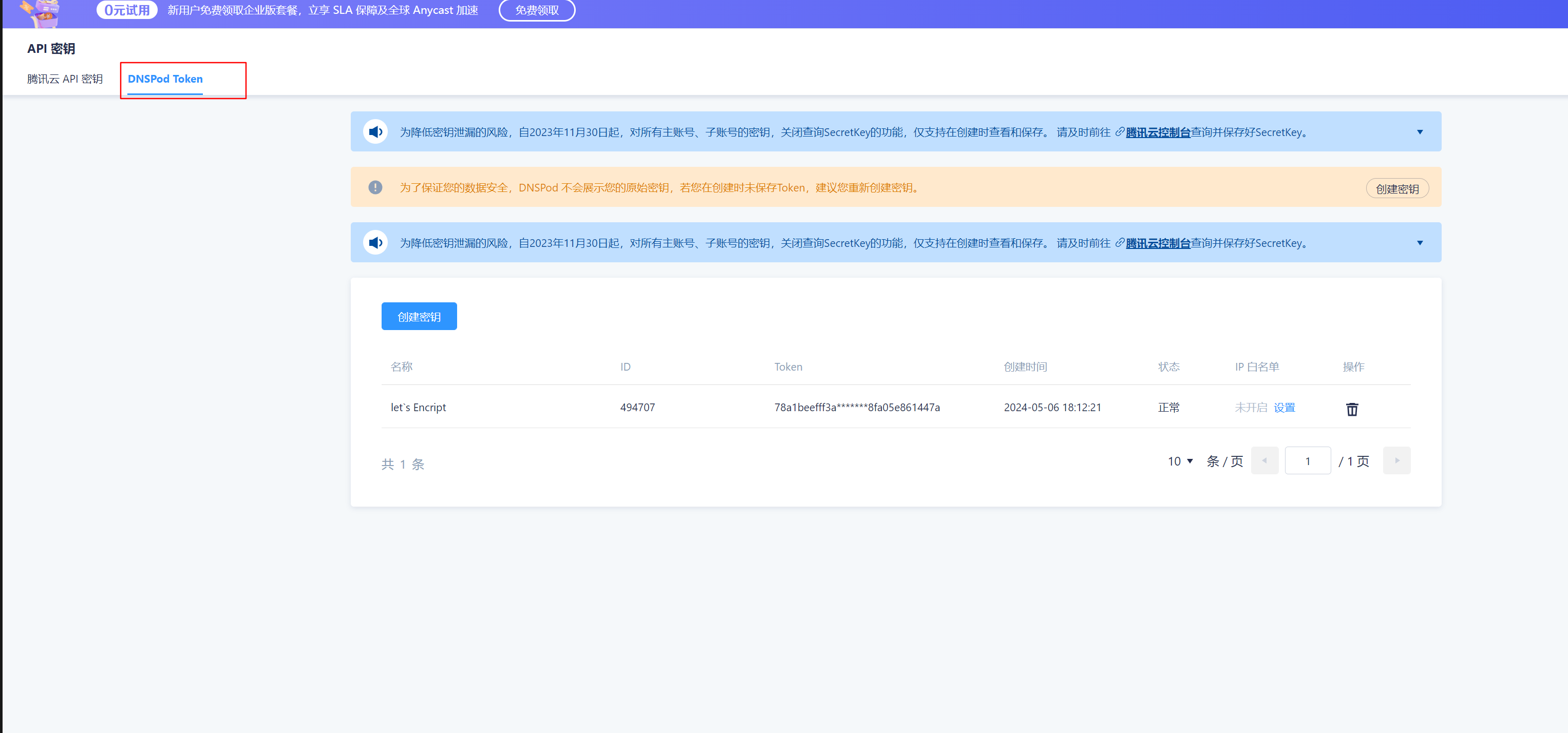Open the 10 items per page dropdown
This screenshot has height=733, width=1568.
[x=1180, y=461]
